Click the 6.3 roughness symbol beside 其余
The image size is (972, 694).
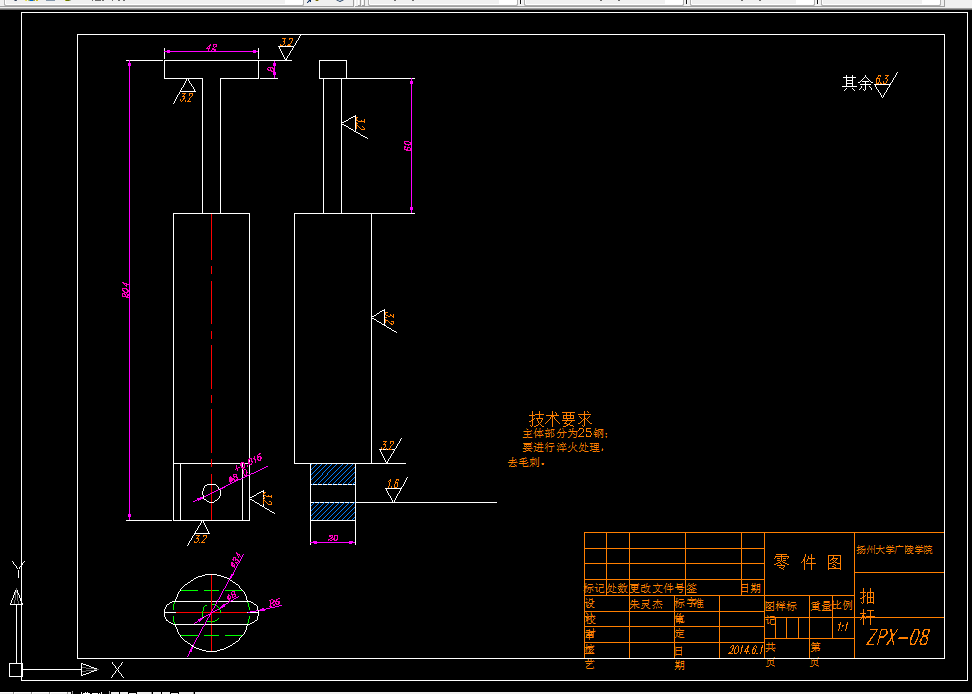(885, 85)
